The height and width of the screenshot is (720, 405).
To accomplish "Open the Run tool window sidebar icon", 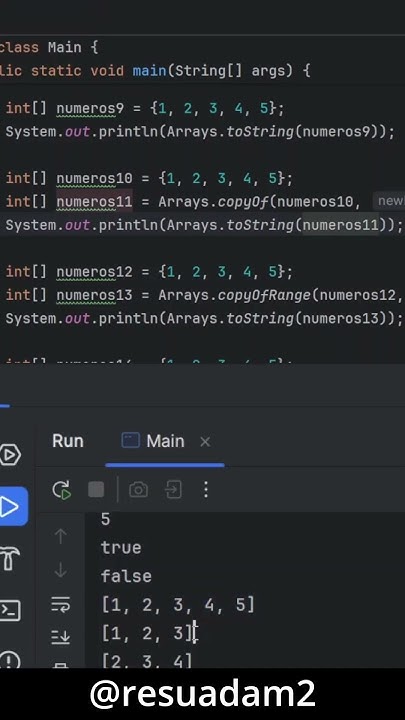I will point(11,507).
